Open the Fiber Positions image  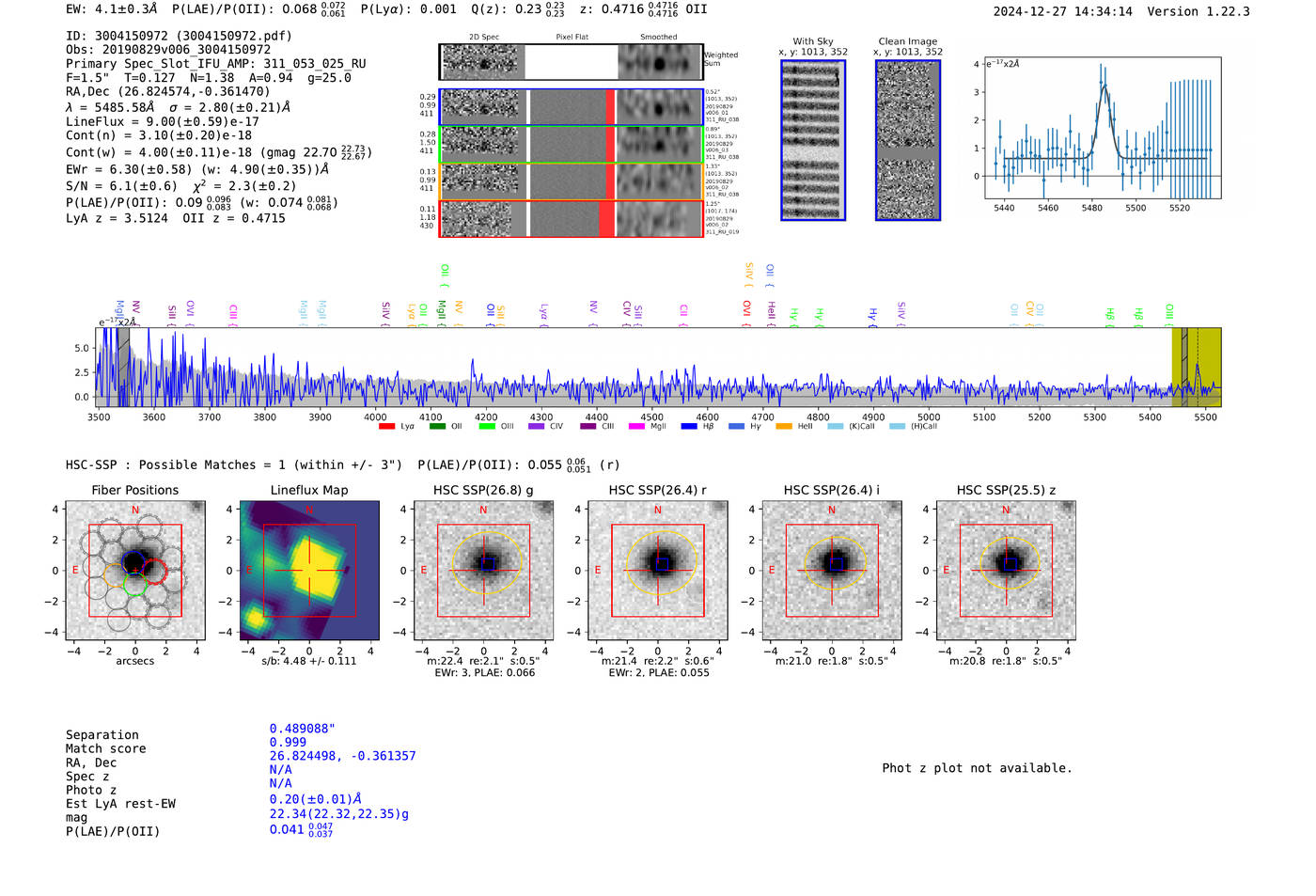[135, 571]
